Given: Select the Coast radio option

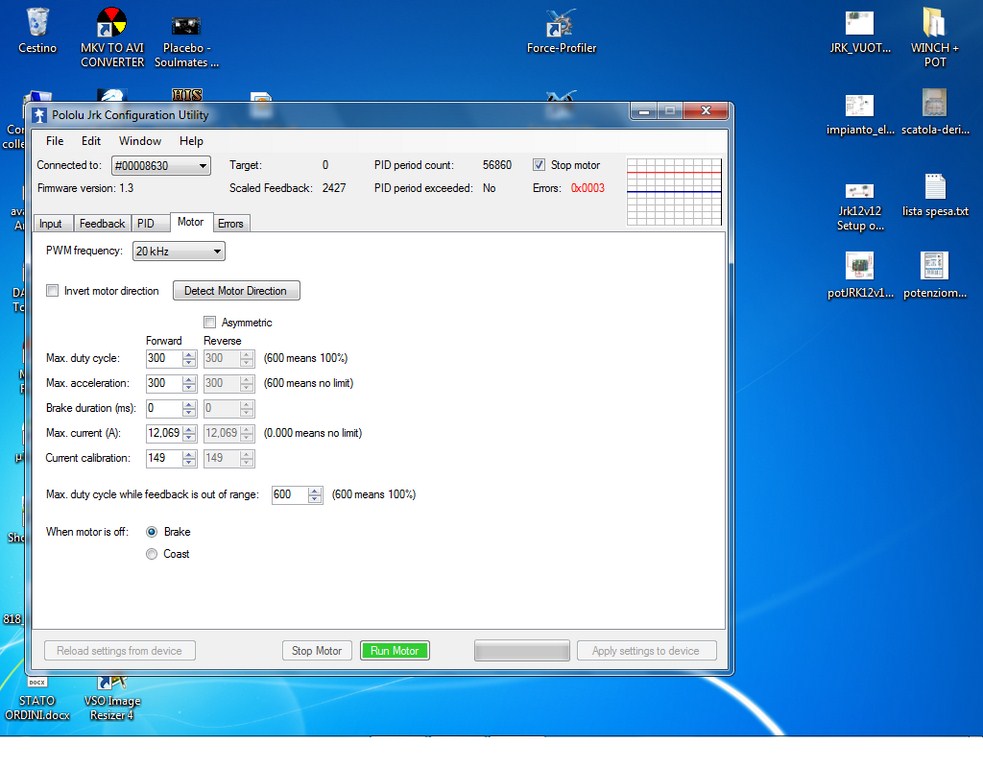Looking at the screenshot, I should tap(152, 554).
